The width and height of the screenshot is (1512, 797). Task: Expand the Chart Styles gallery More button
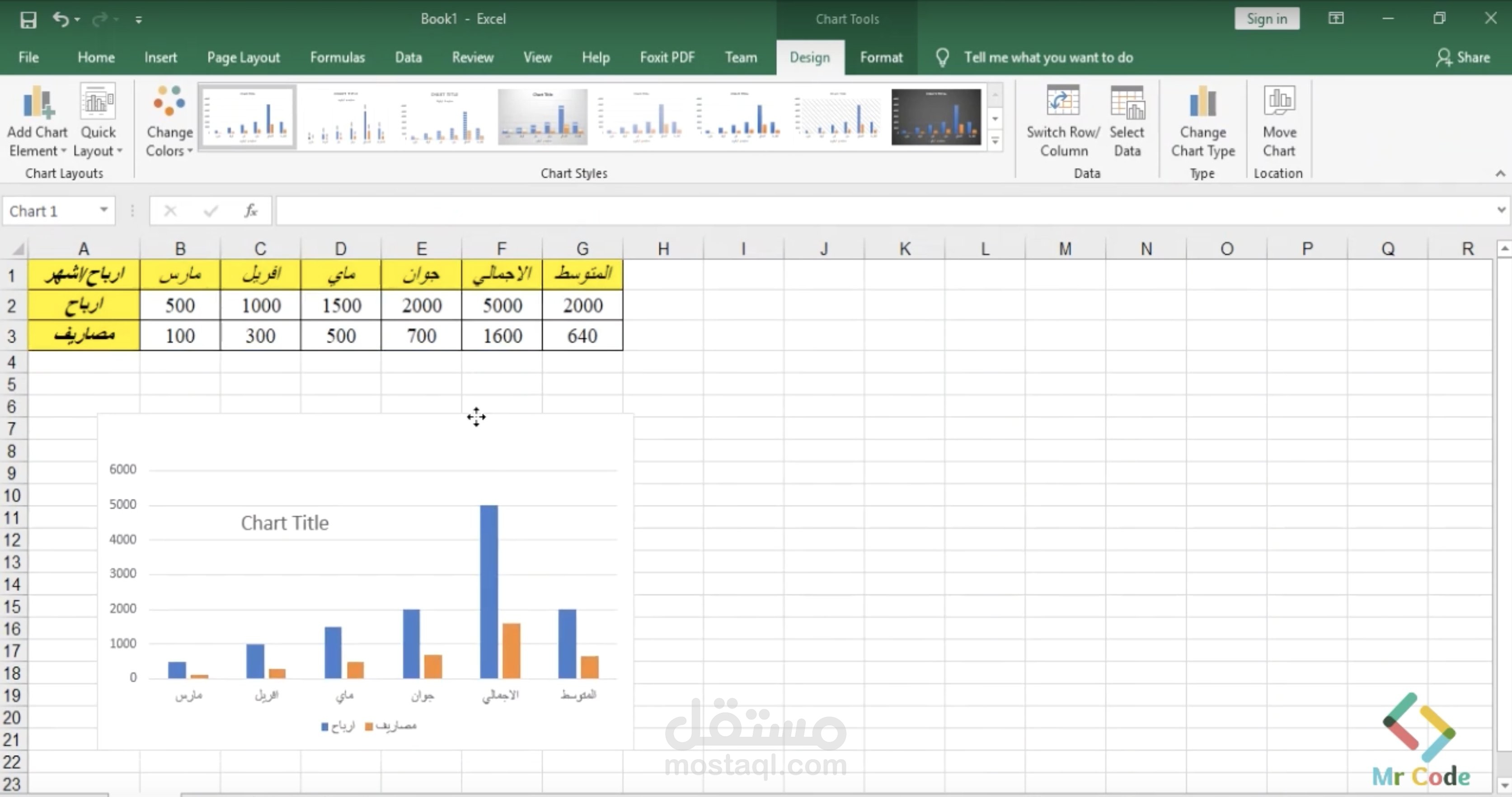click(995, 141)
